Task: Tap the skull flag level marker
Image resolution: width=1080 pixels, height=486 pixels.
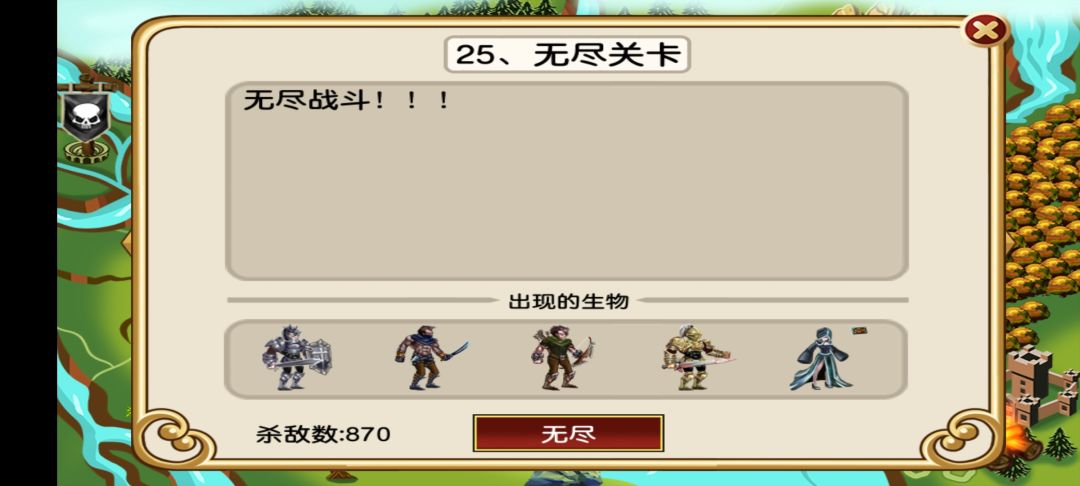Action: tap(86, 118)
